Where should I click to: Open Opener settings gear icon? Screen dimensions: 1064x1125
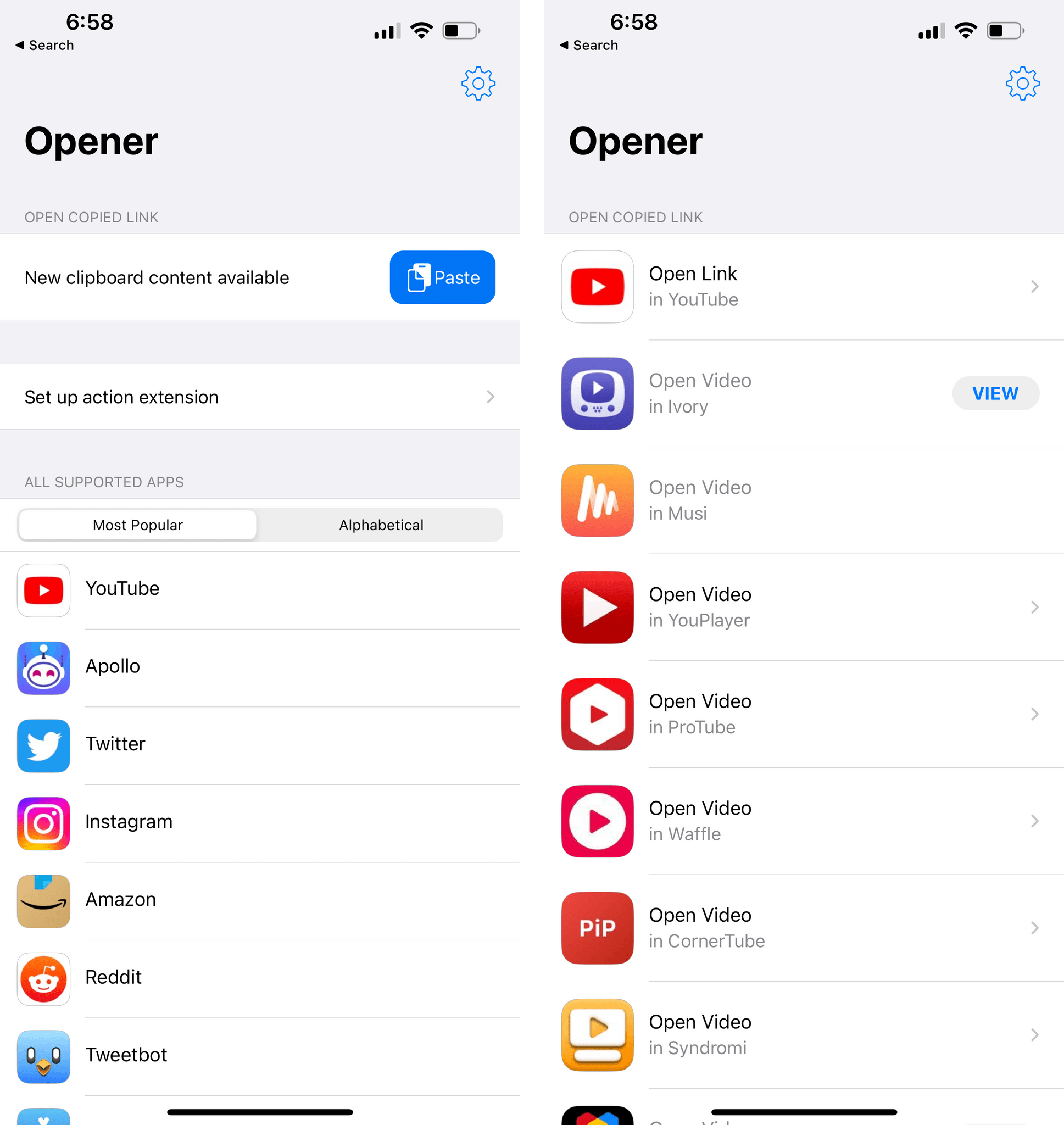477,83
